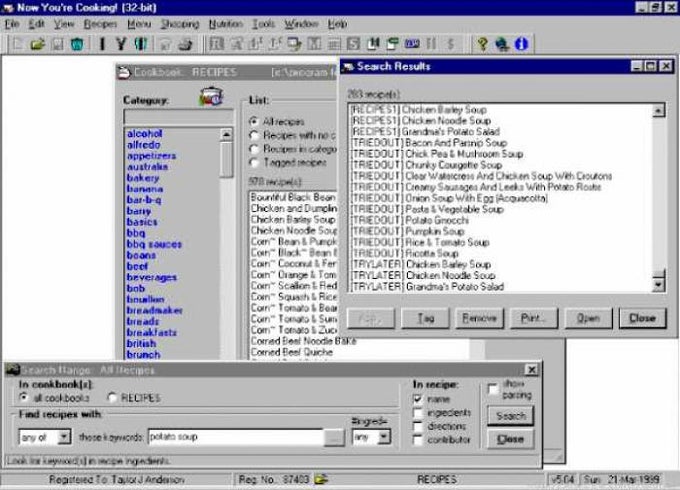This screenshot has height=490, width=680.
Task: Click the category list scrollbar thumb
Action: tap(226, 159)
